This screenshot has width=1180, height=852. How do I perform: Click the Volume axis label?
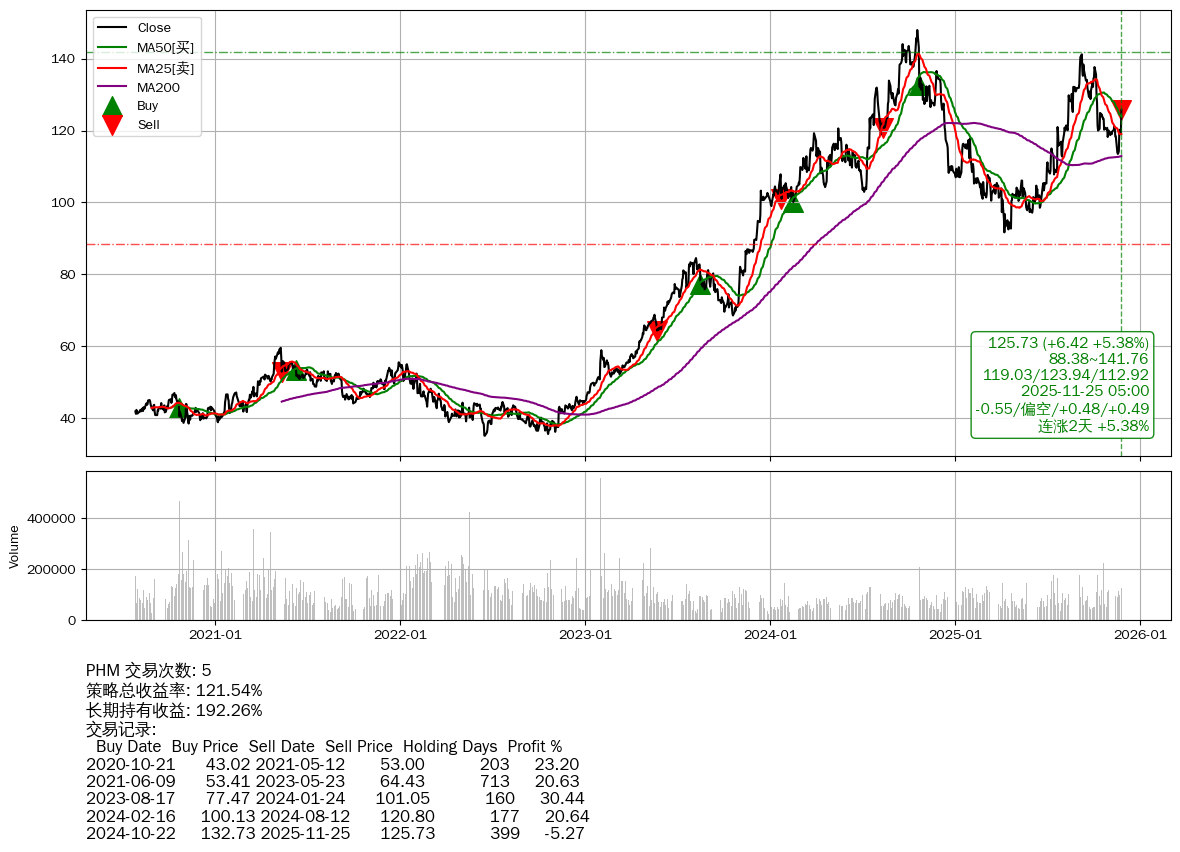[14, 546]
